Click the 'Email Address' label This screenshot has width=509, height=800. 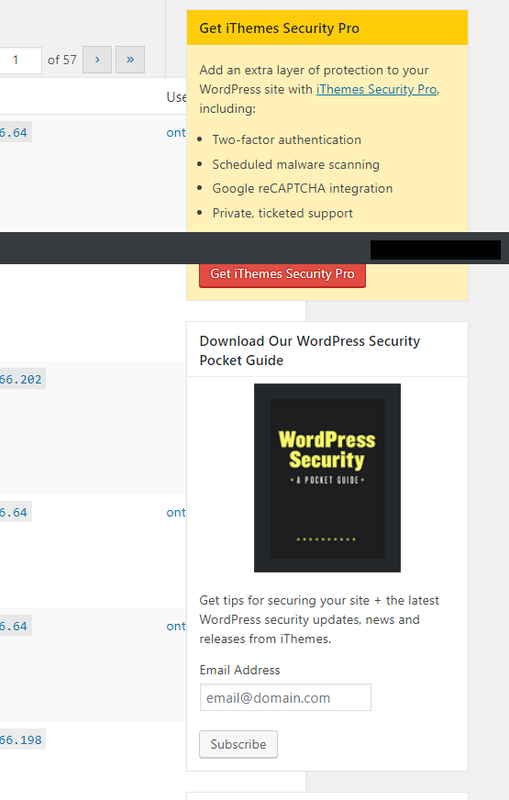click(240, 670)
